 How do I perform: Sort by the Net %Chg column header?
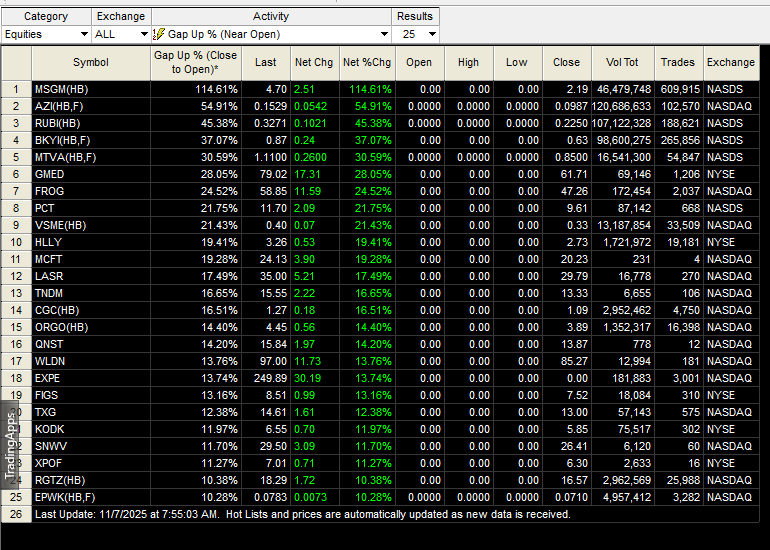367,63
